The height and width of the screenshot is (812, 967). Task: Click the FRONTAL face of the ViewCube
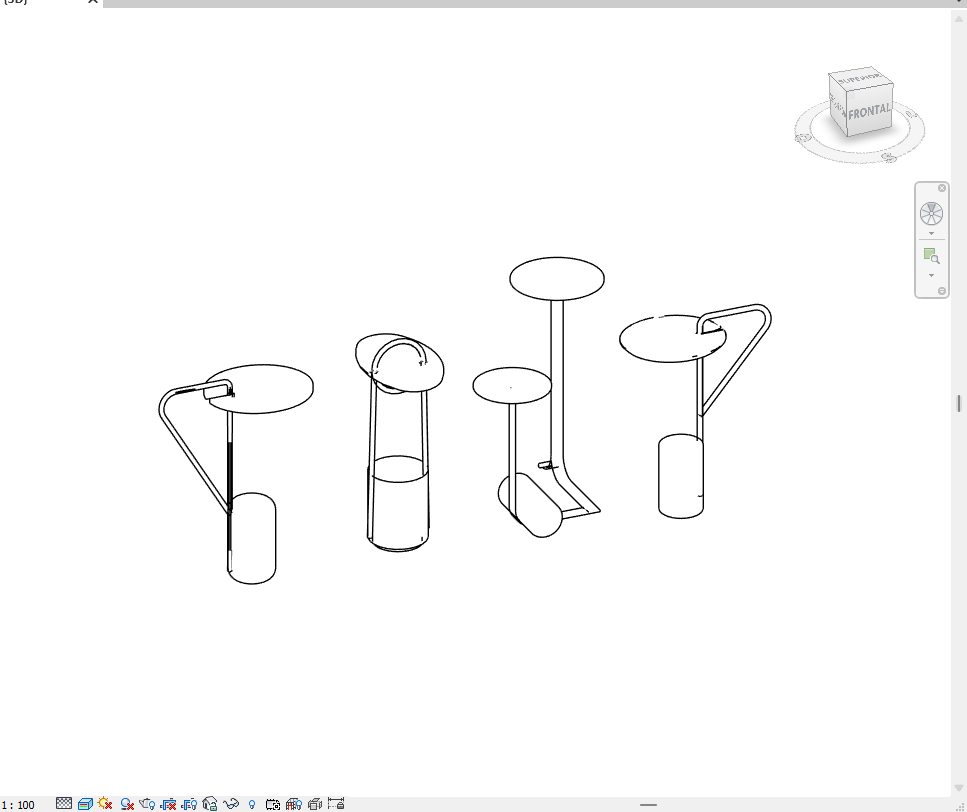tap(870, 113)
